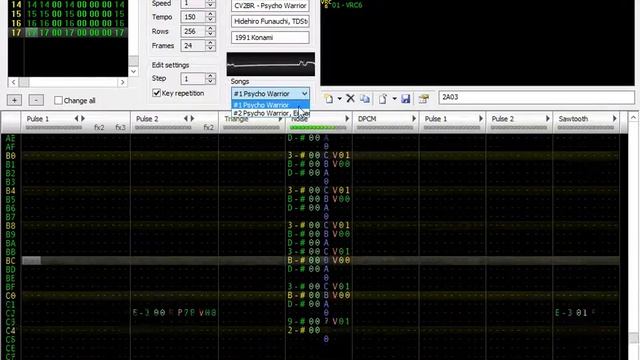Decrease Rows with the down arrow
Viewport: 640px width, 360px height.
(211, 34)
